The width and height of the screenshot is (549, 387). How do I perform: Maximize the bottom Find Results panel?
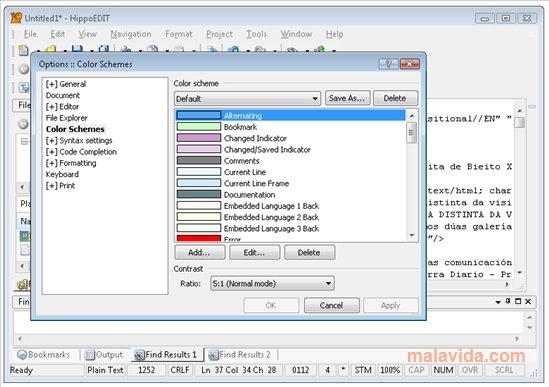tap(518, 301)
